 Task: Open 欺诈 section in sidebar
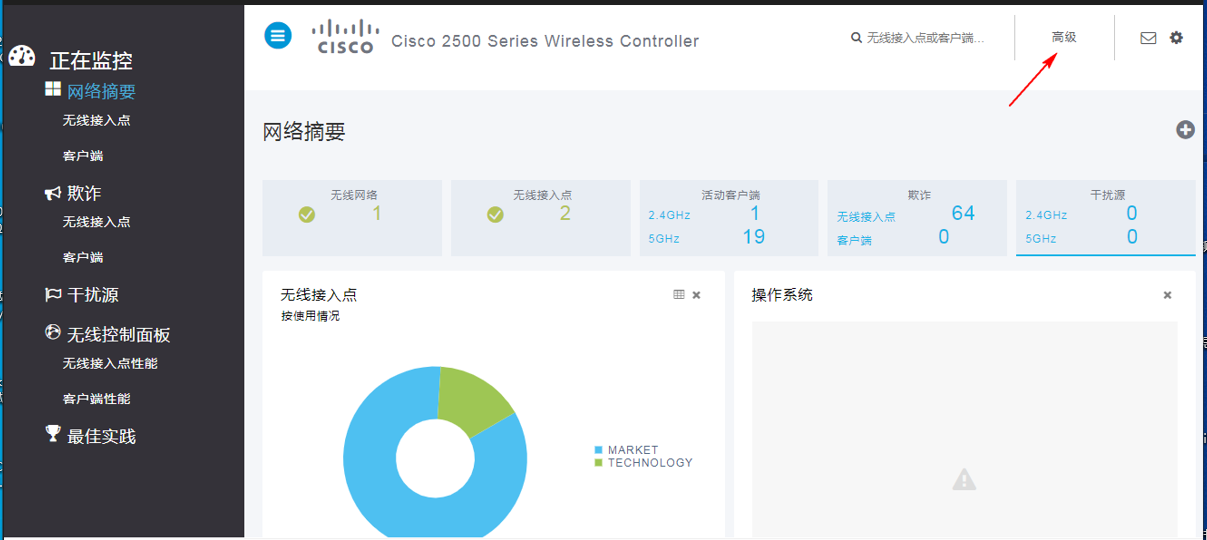point(84,193)
